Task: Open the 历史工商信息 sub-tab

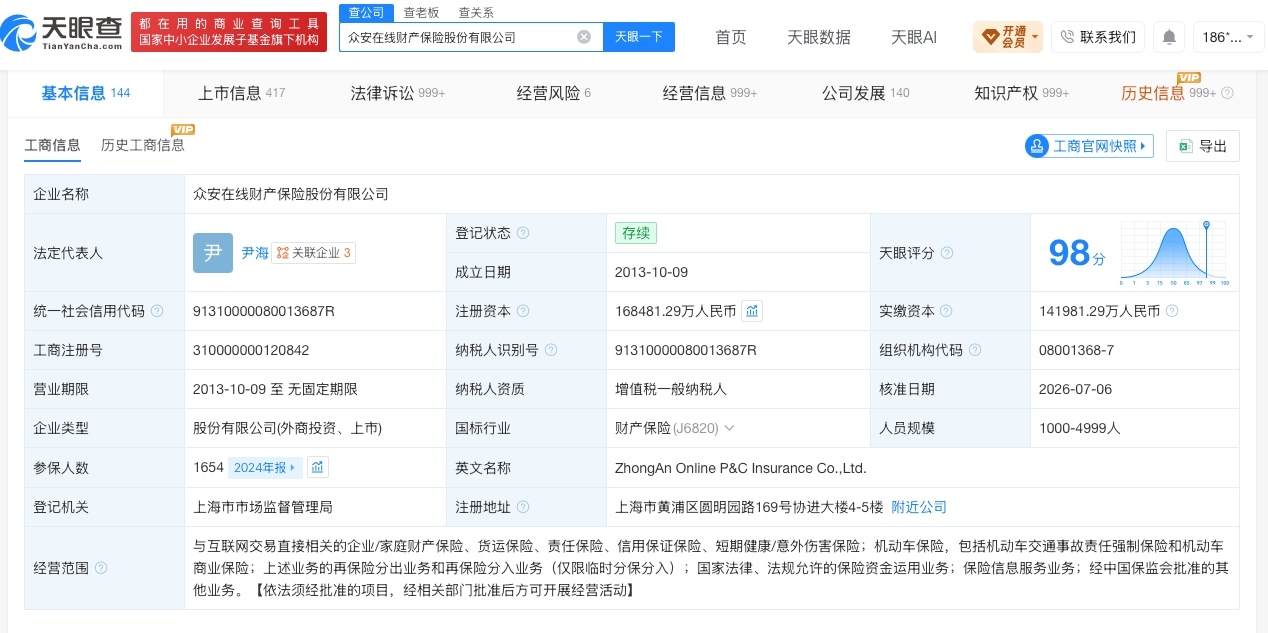Action: pos(143,145)
